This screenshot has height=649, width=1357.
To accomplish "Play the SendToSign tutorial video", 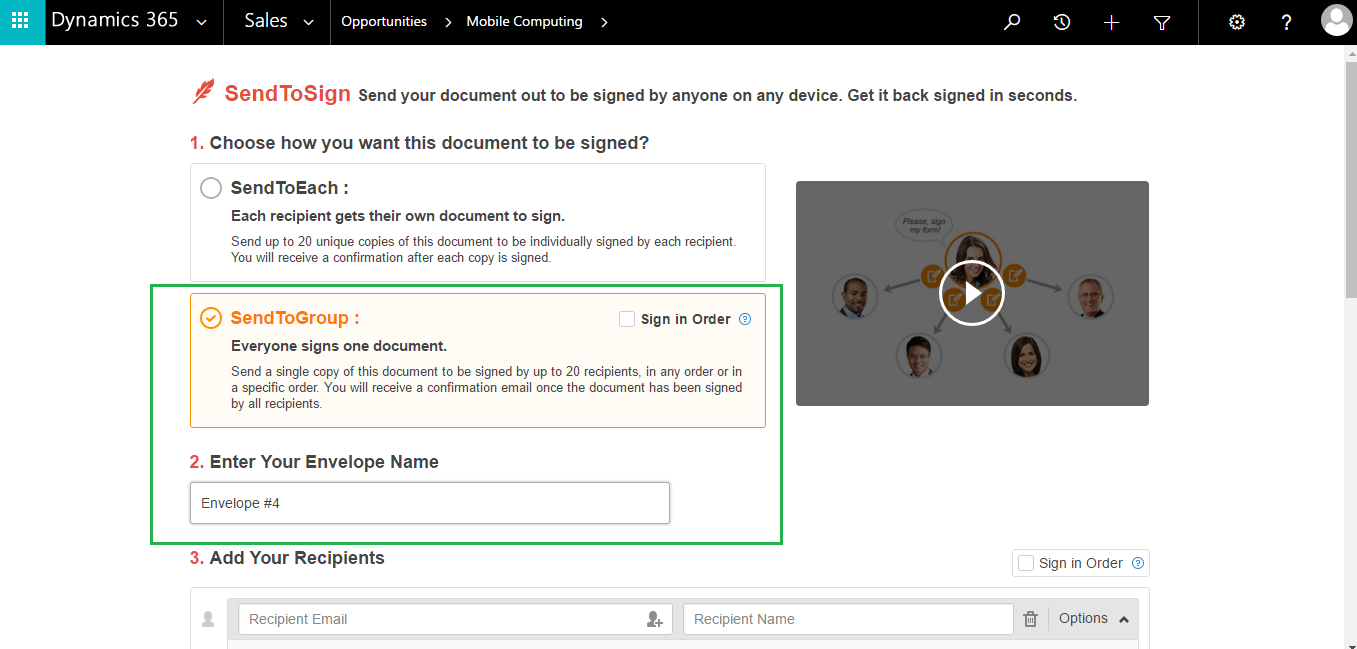I will coord(972,293).
